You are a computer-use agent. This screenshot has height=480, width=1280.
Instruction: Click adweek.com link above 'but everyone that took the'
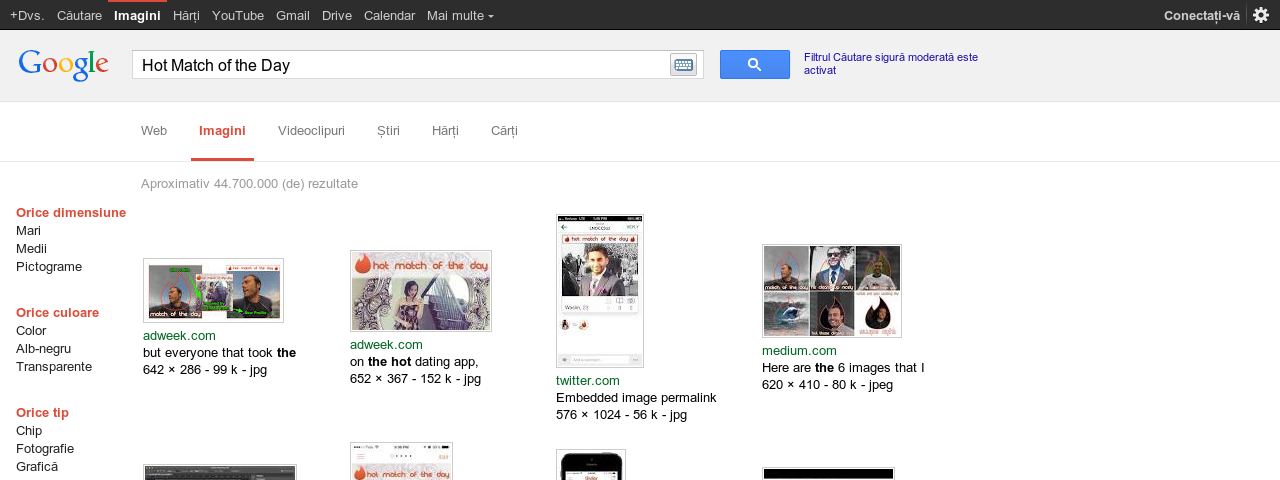pos(179,336)
